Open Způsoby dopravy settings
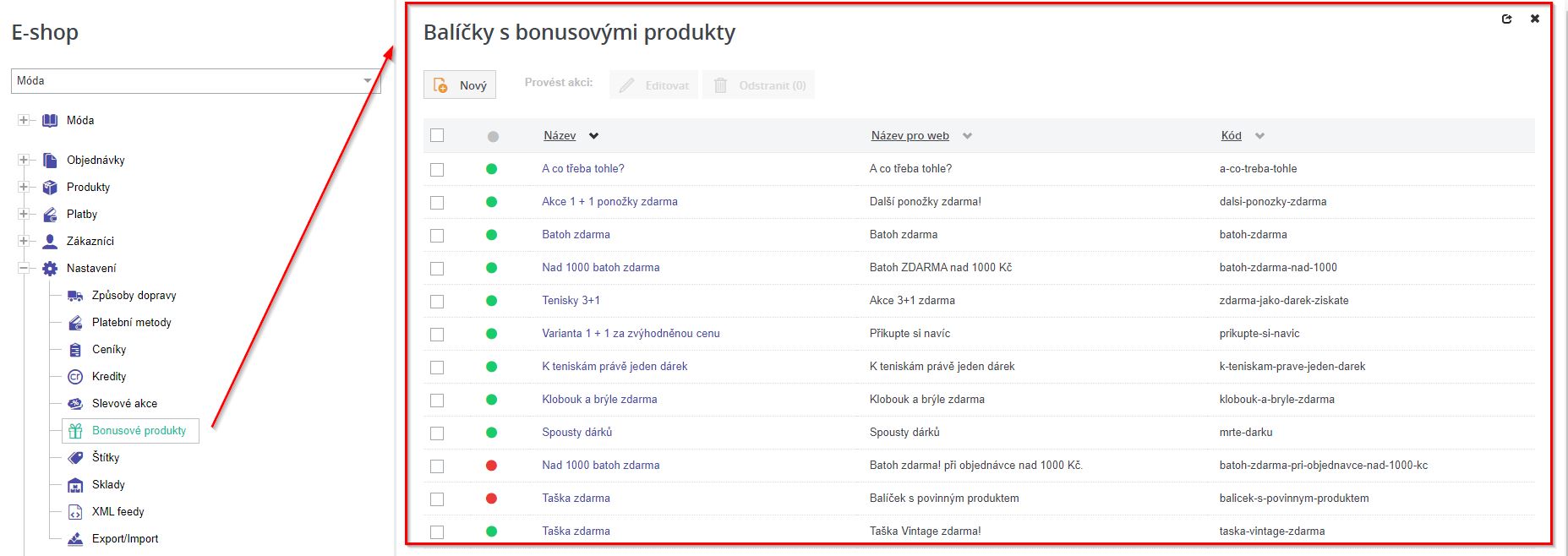The width and height of the screenshot is (1568, 556). click(134, 295)
